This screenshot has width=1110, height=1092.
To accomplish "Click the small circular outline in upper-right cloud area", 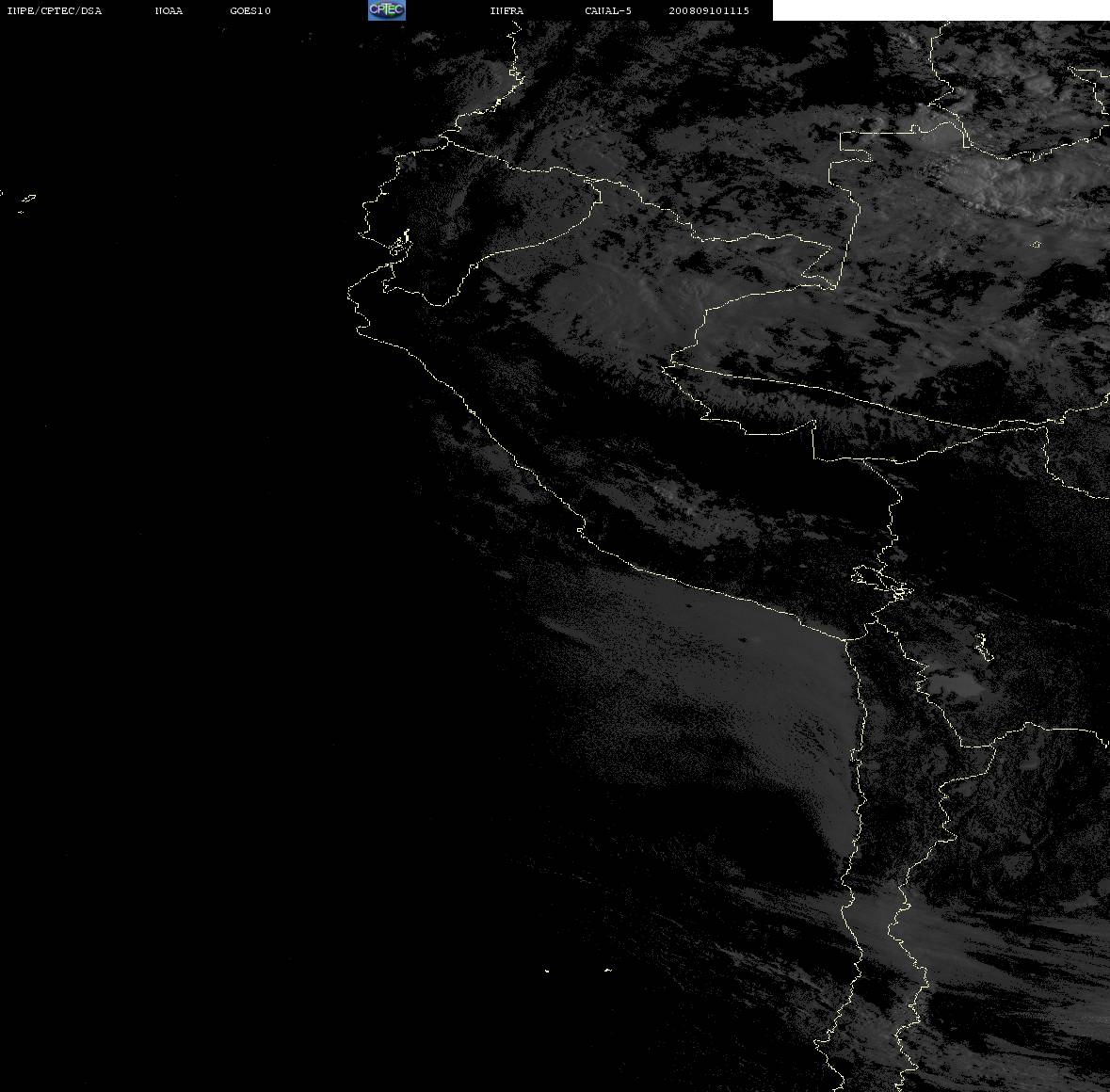I will coord(1037,244).
